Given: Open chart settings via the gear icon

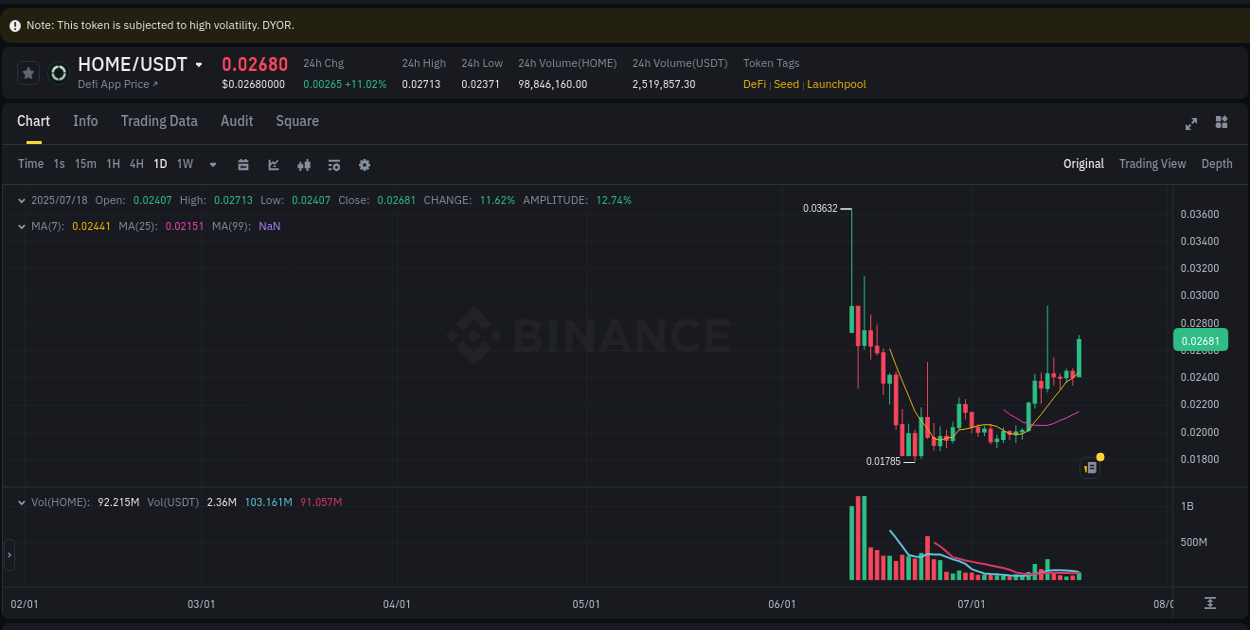Looking at the screenshot, I should (x=364, y=164).
